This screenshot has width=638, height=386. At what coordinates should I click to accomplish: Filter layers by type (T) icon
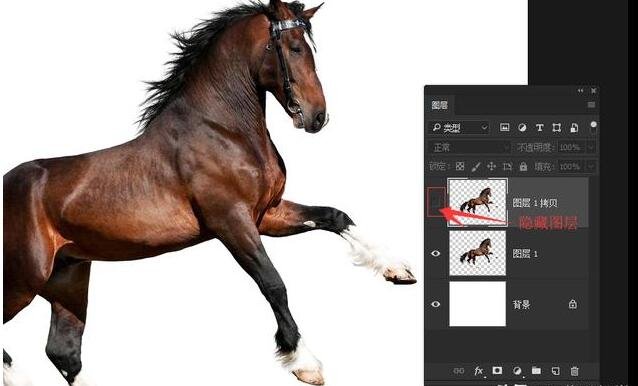(x=540, y=128)
